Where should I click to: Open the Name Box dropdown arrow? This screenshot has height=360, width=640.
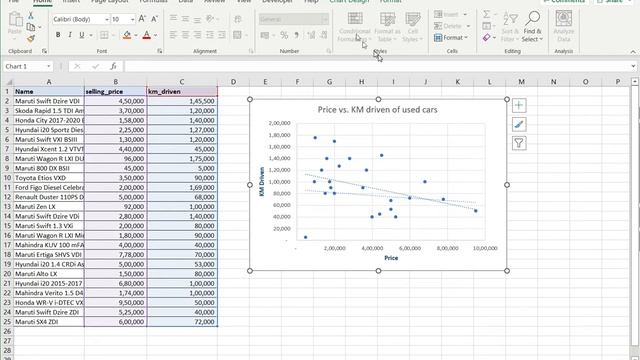[49, 66]
